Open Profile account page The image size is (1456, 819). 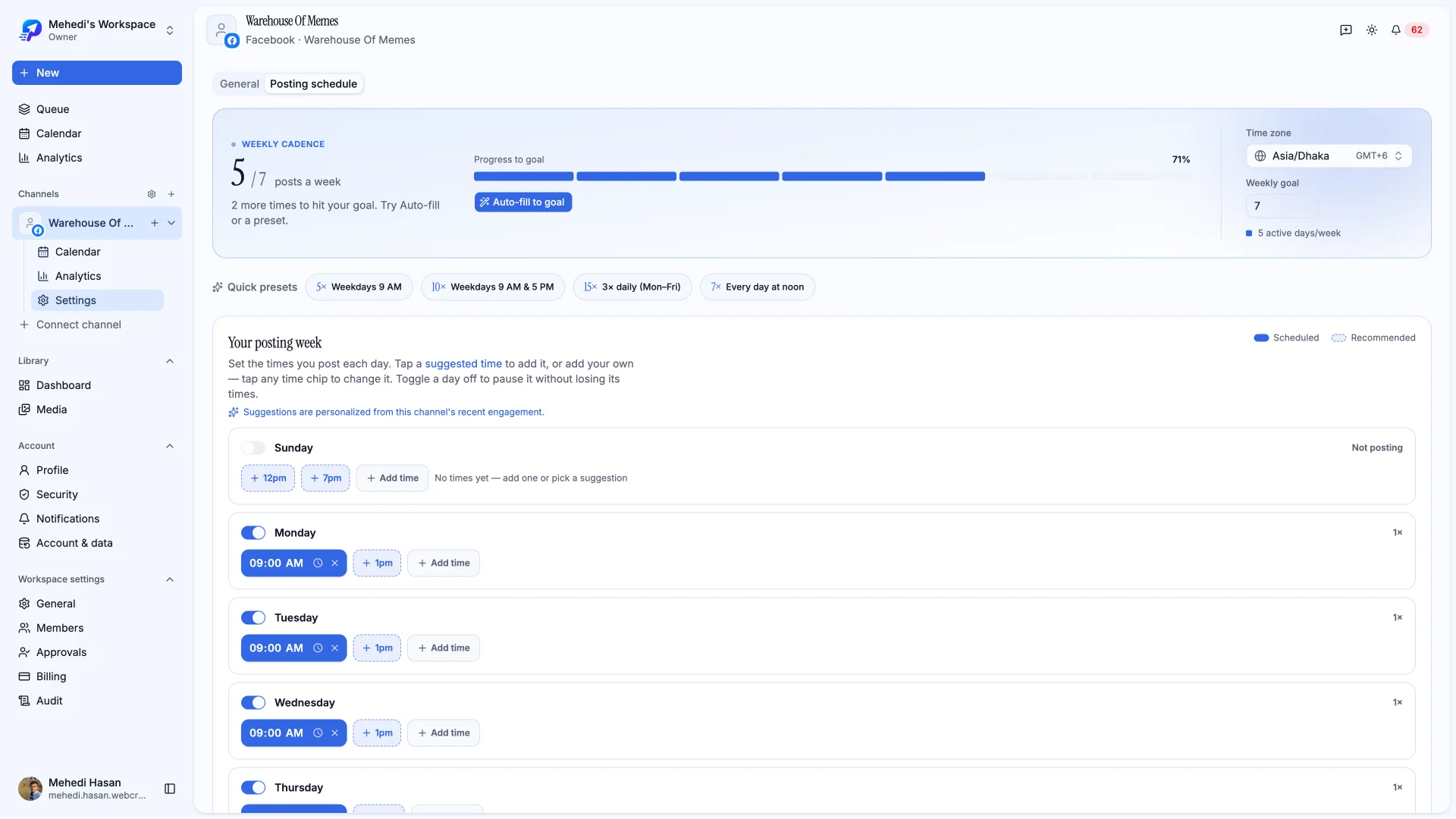pyautogui.click(x=97, y=470)
